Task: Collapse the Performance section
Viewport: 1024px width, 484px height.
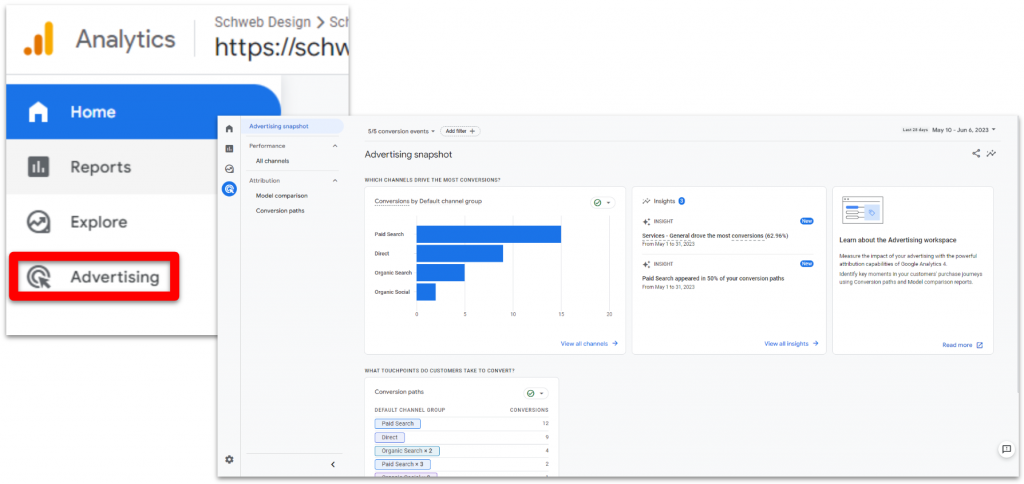Action: 335,146
